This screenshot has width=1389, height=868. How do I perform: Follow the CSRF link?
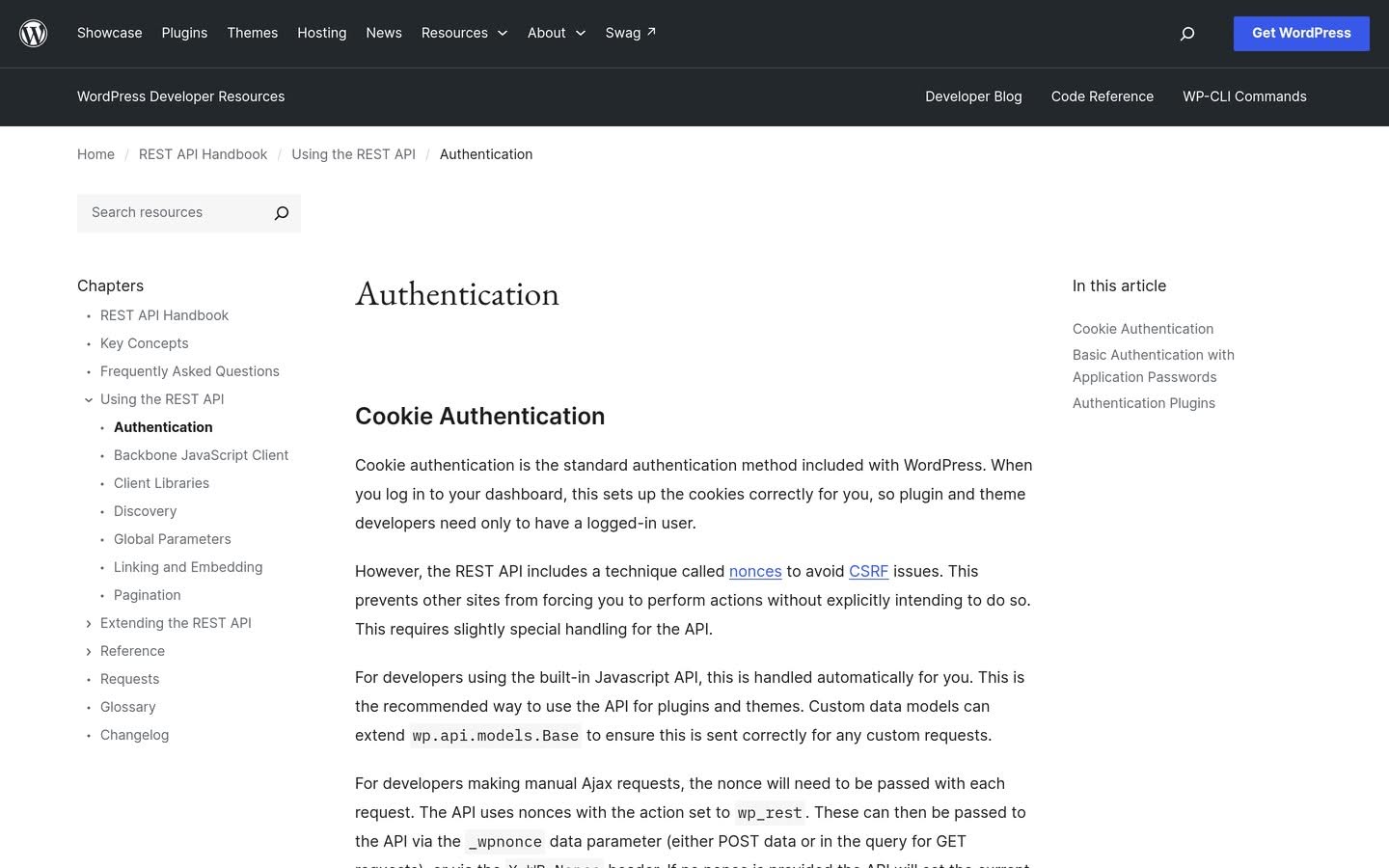click(x=868, y=571)
